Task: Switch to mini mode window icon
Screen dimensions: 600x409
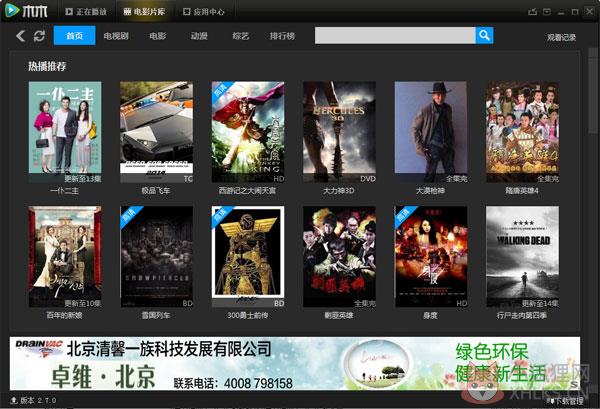Action: [x=547, y=12]
